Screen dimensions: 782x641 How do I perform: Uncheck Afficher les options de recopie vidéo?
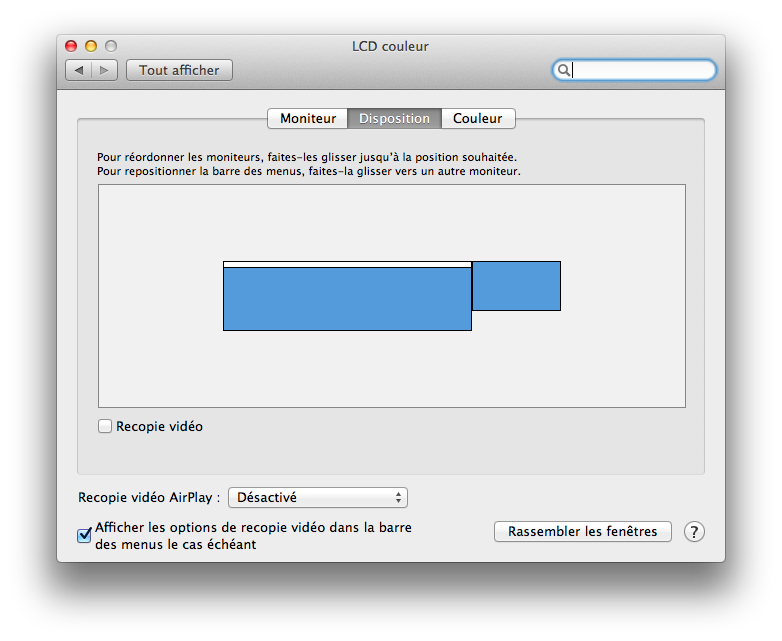(85, 536)
